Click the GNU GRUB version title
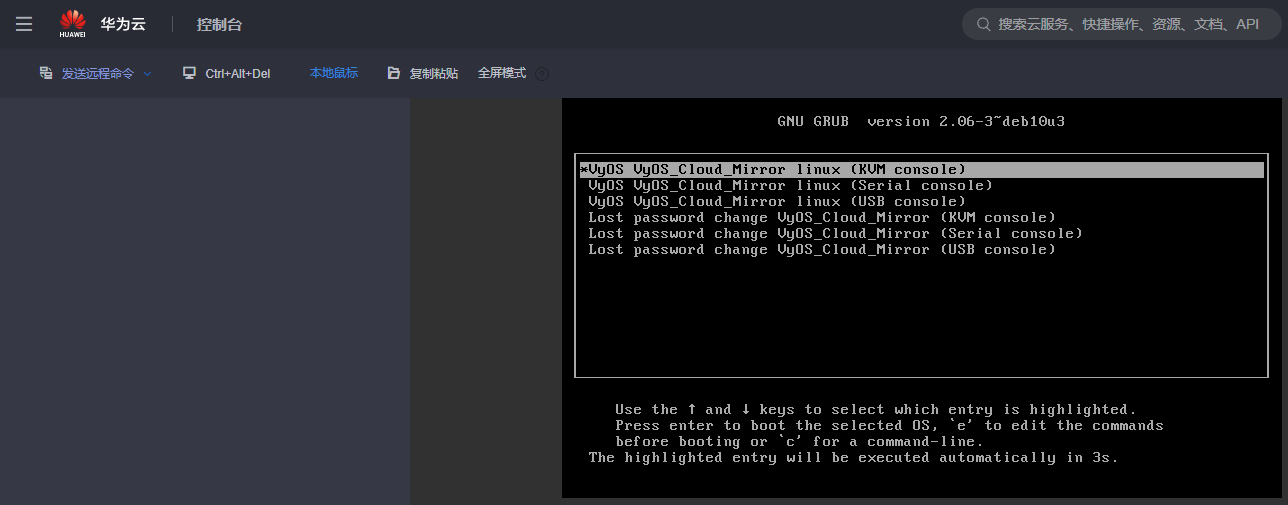 921,121
